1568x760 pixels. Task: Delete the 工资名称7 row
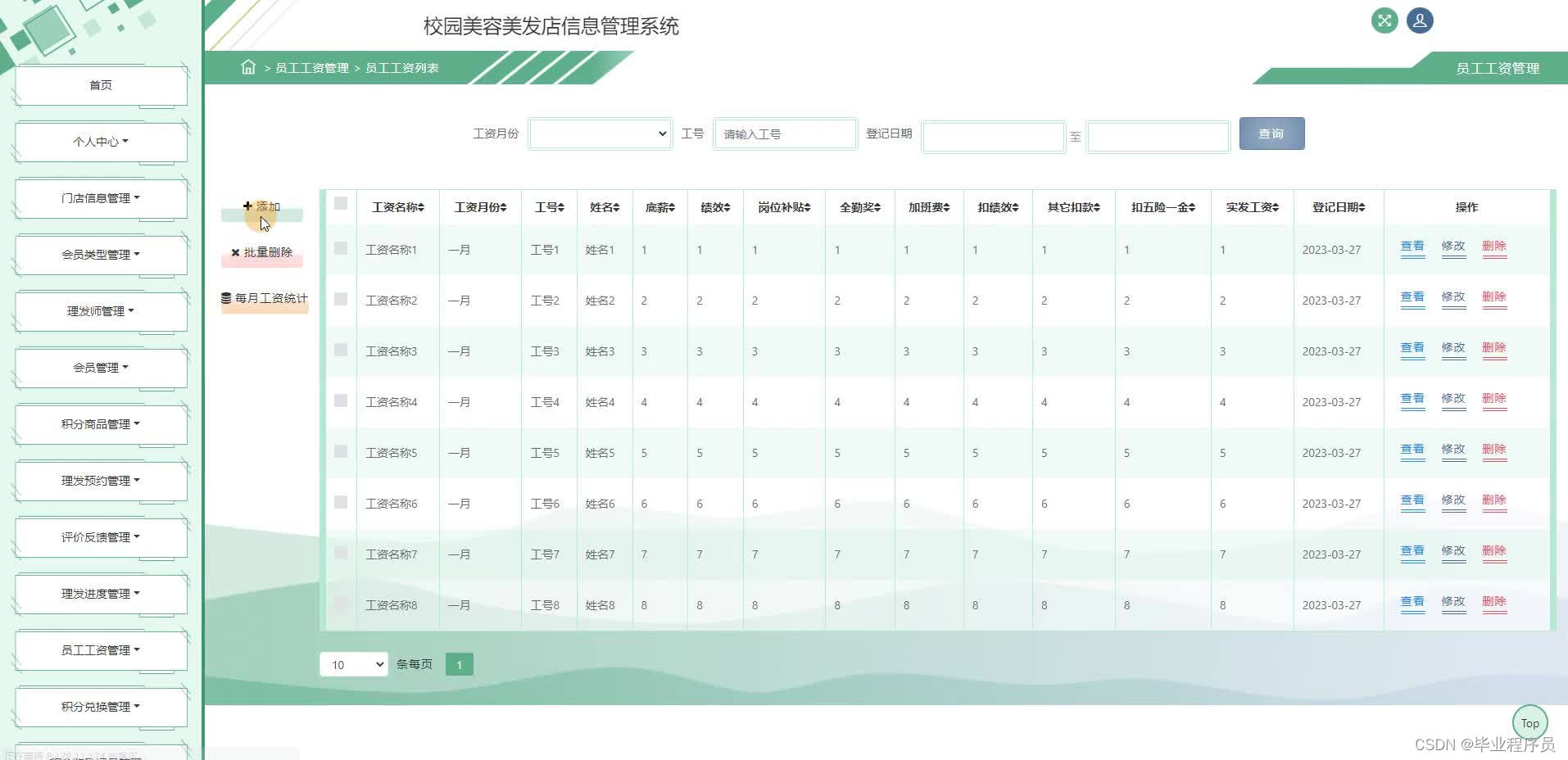pos(1494,551)
